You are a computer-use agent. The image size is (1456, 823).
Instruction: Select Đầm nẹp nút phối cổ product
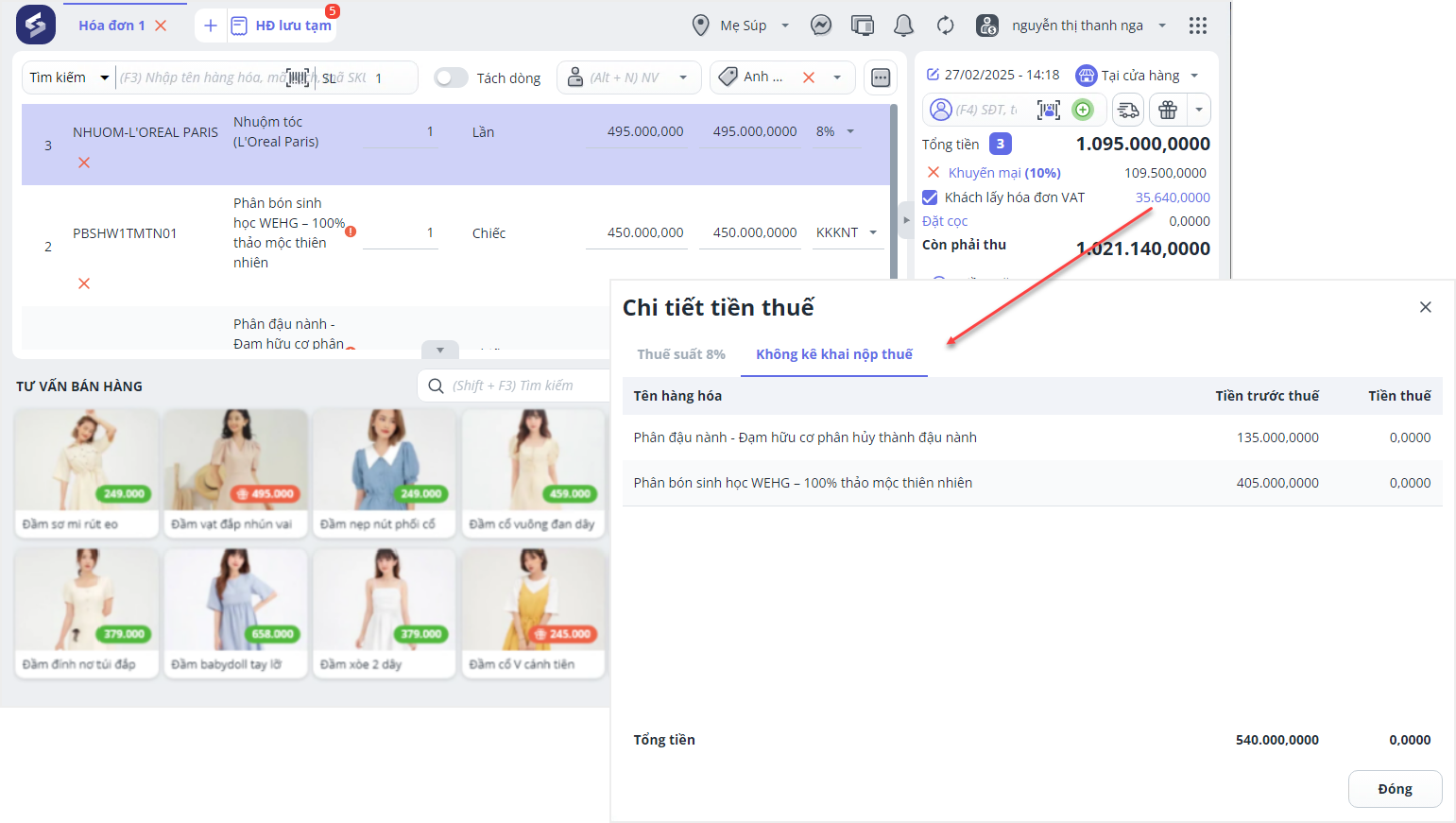coord(385,473)
